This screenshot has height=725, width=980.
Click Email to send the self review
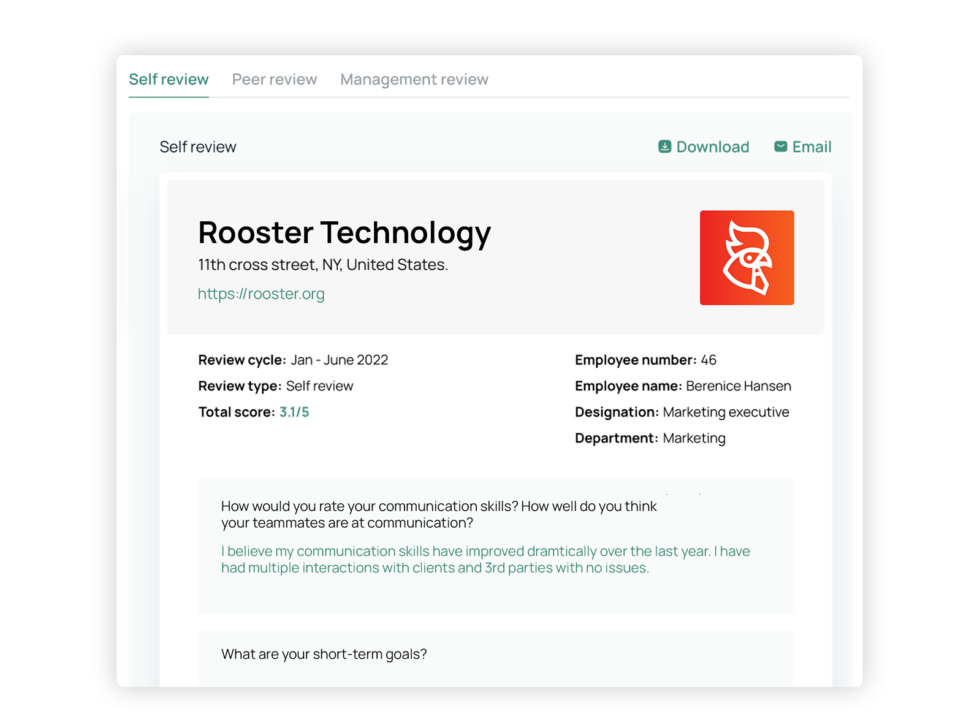pos(811,146)
